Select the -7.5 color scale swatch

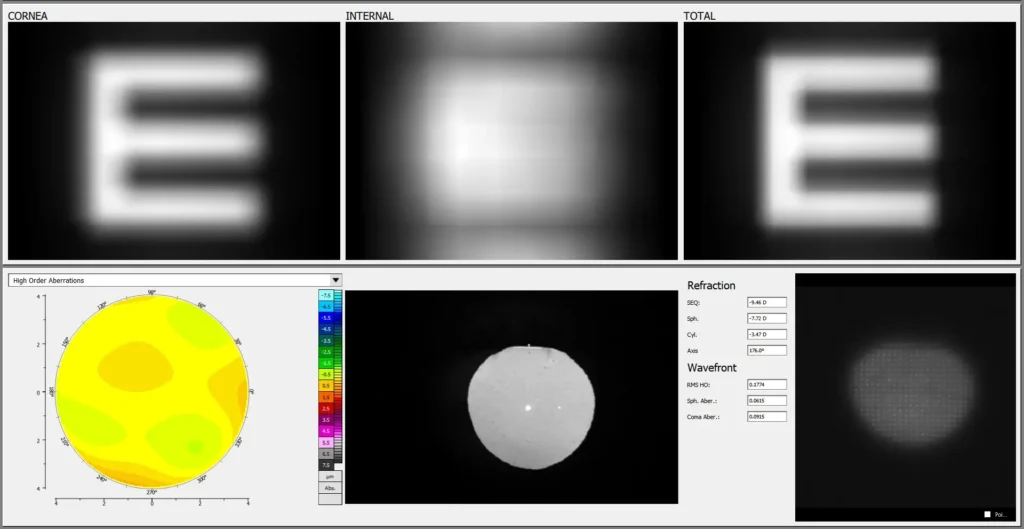[326, 295]
